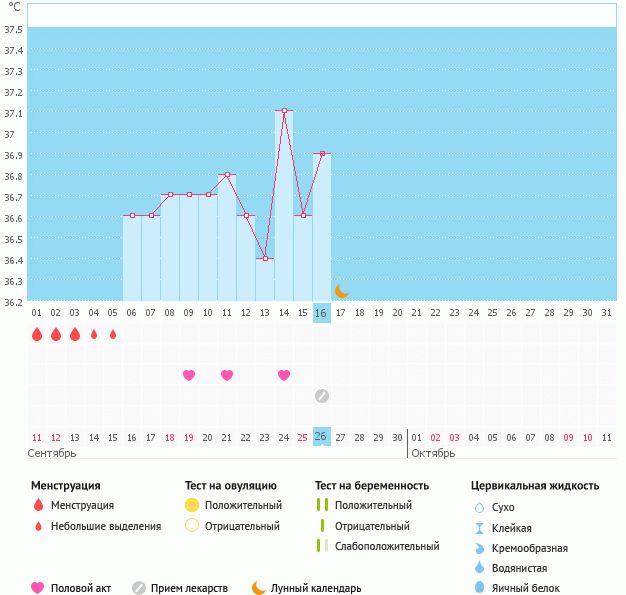Click the 37.1 temperature peak point on day 14

[x=284, y=111]
